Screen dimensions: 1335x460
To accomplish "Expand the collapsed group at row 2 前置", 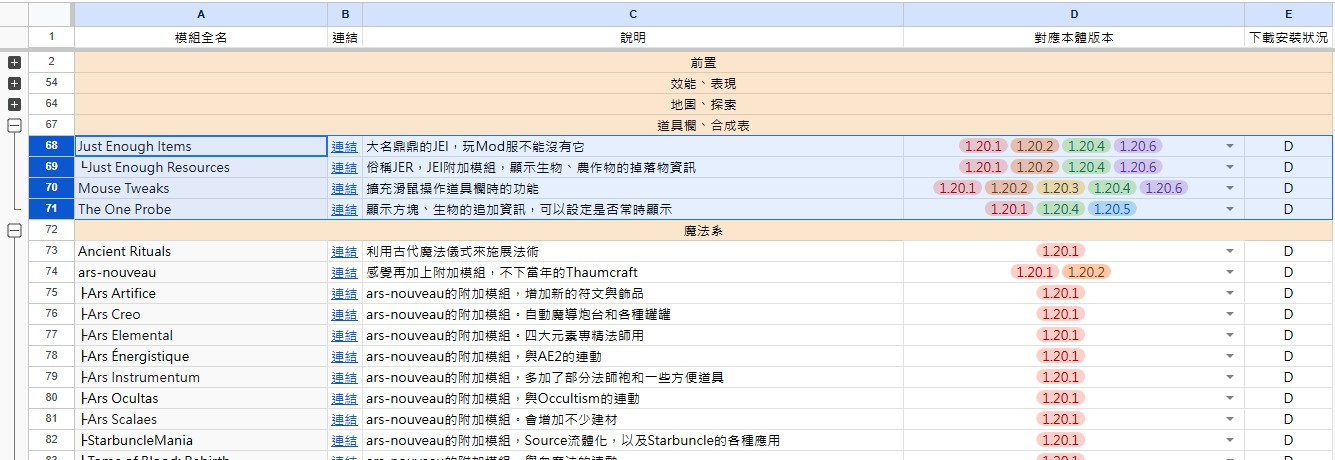I will tap(14, 62).
